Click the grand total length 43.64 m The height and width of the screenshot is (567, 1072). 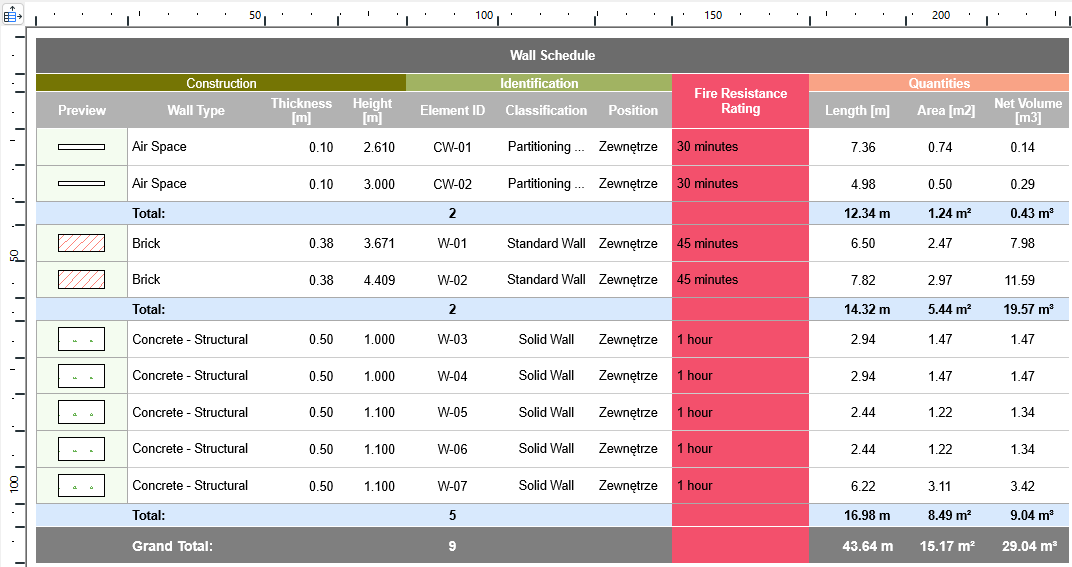coord(867,546)
